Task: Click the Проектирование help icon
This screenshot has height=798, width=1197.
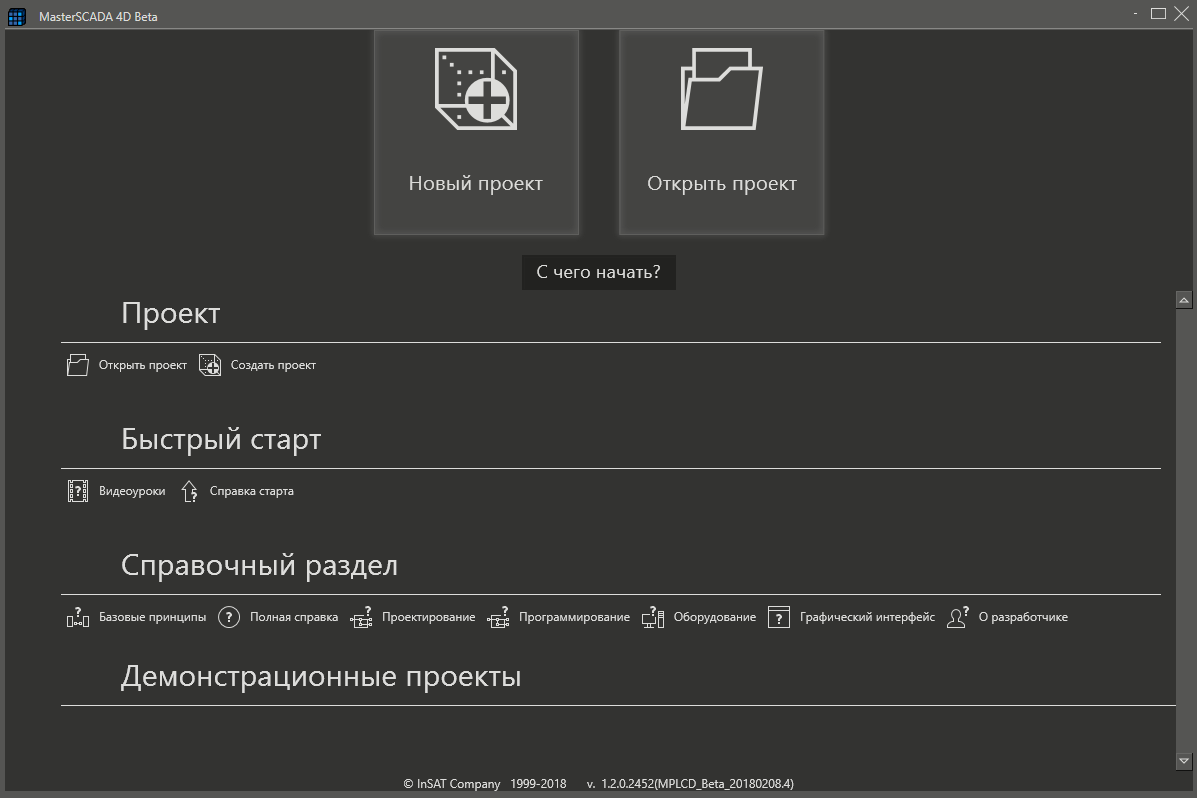Action: [x=361, y=617]
